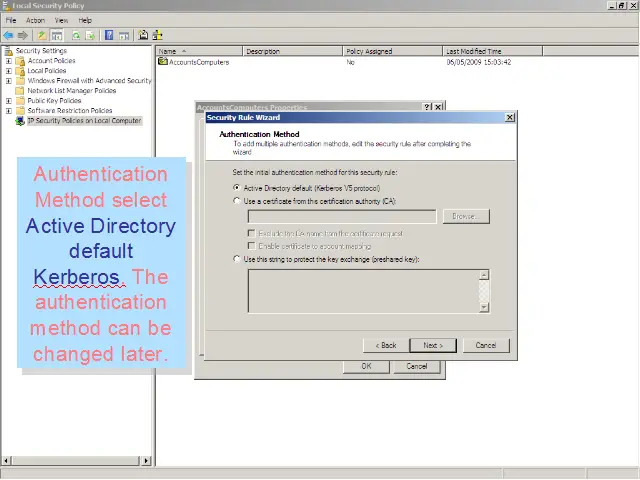
Task: Open the Action menu
Action: point(35,20)
